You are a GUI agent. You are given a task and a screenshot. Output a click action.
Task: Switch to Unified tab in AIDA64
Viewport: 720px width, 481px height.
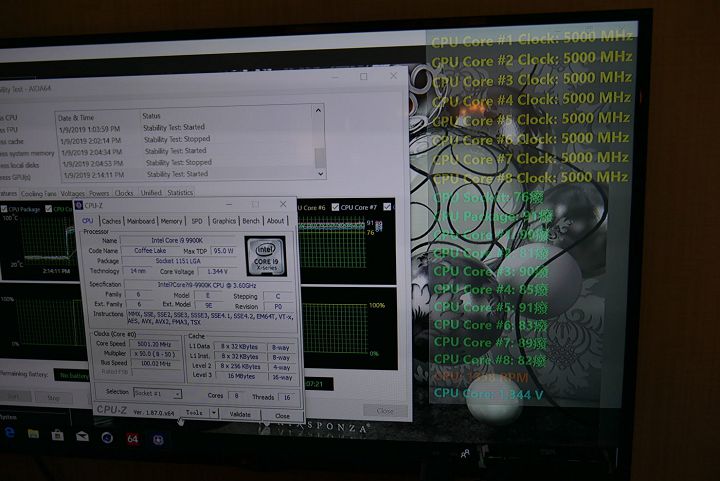151,193
